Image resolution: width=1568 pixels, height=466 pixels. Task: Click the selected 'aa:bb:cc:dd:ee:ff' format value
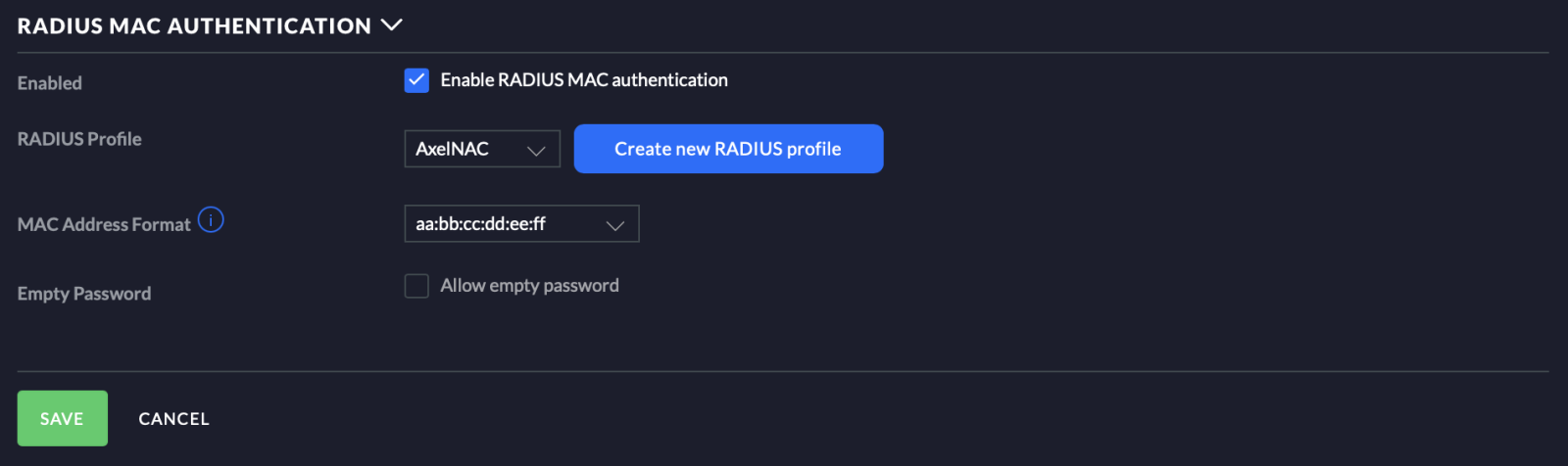point(480,224)
